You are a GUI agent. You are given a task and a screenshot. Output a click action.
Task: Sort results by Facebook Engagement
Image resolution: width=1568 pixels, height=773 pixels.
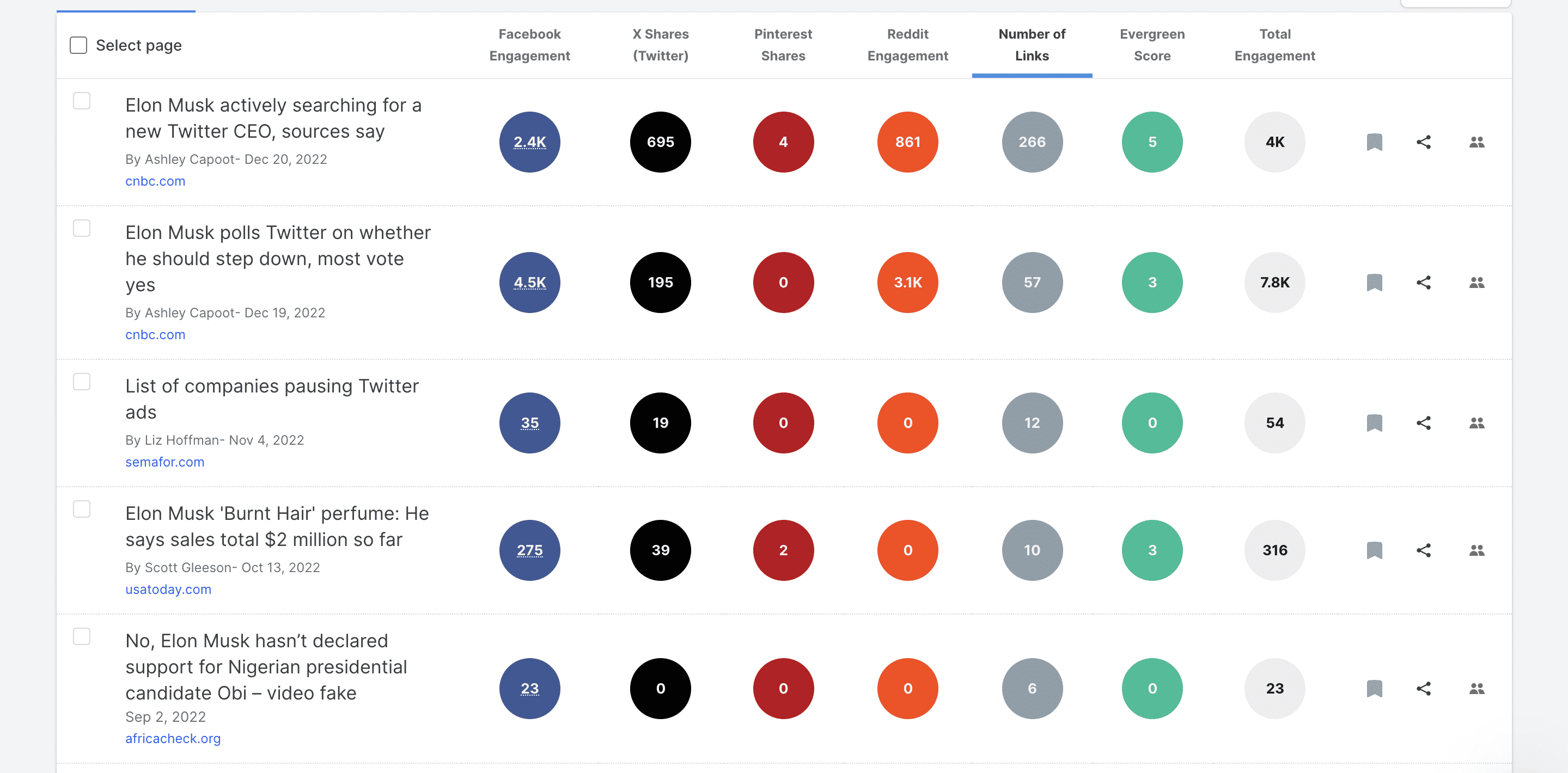pos(529,45)
